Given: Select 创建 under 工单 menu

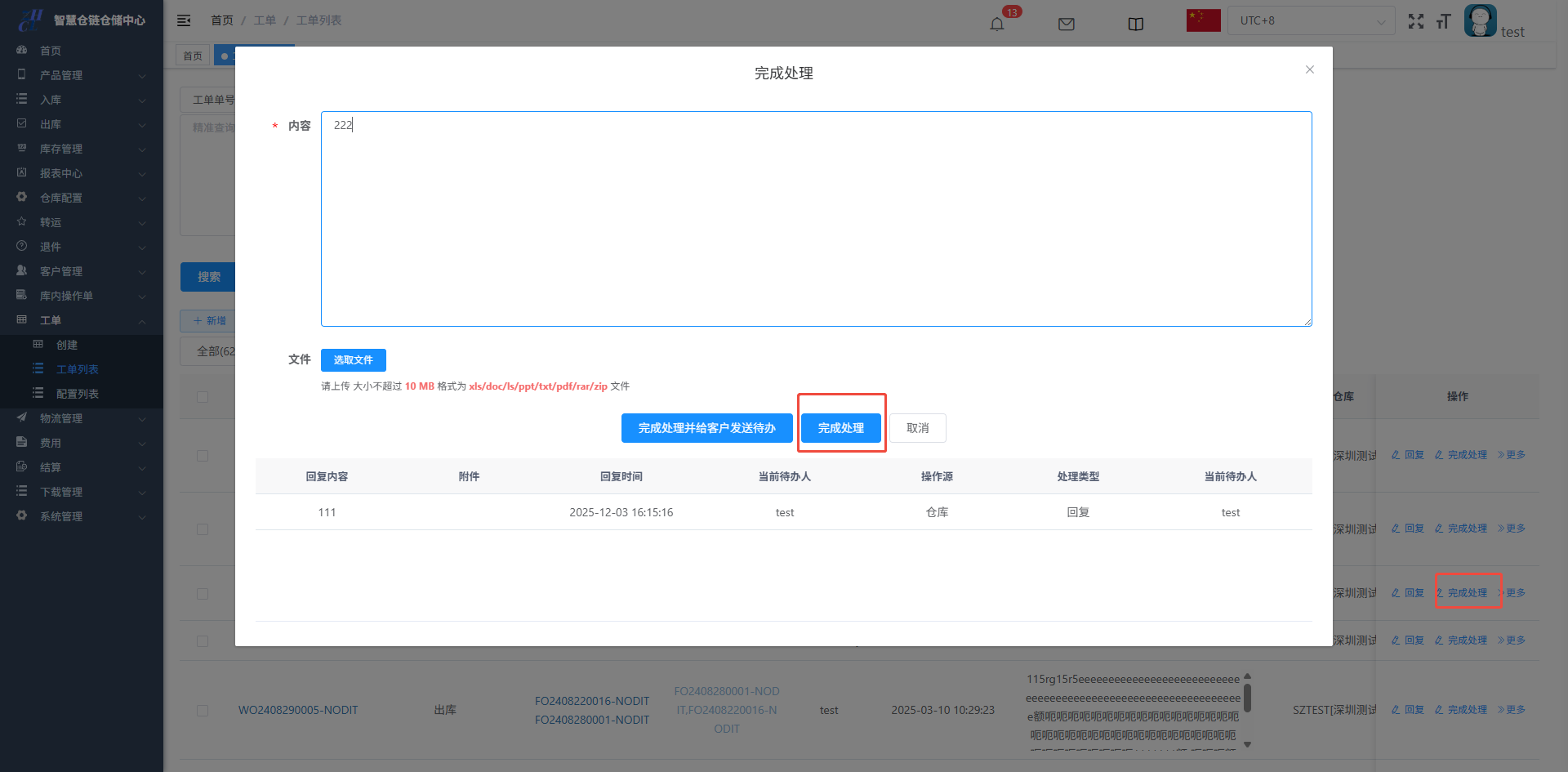Looking at the screenshot, I should 67,345.
